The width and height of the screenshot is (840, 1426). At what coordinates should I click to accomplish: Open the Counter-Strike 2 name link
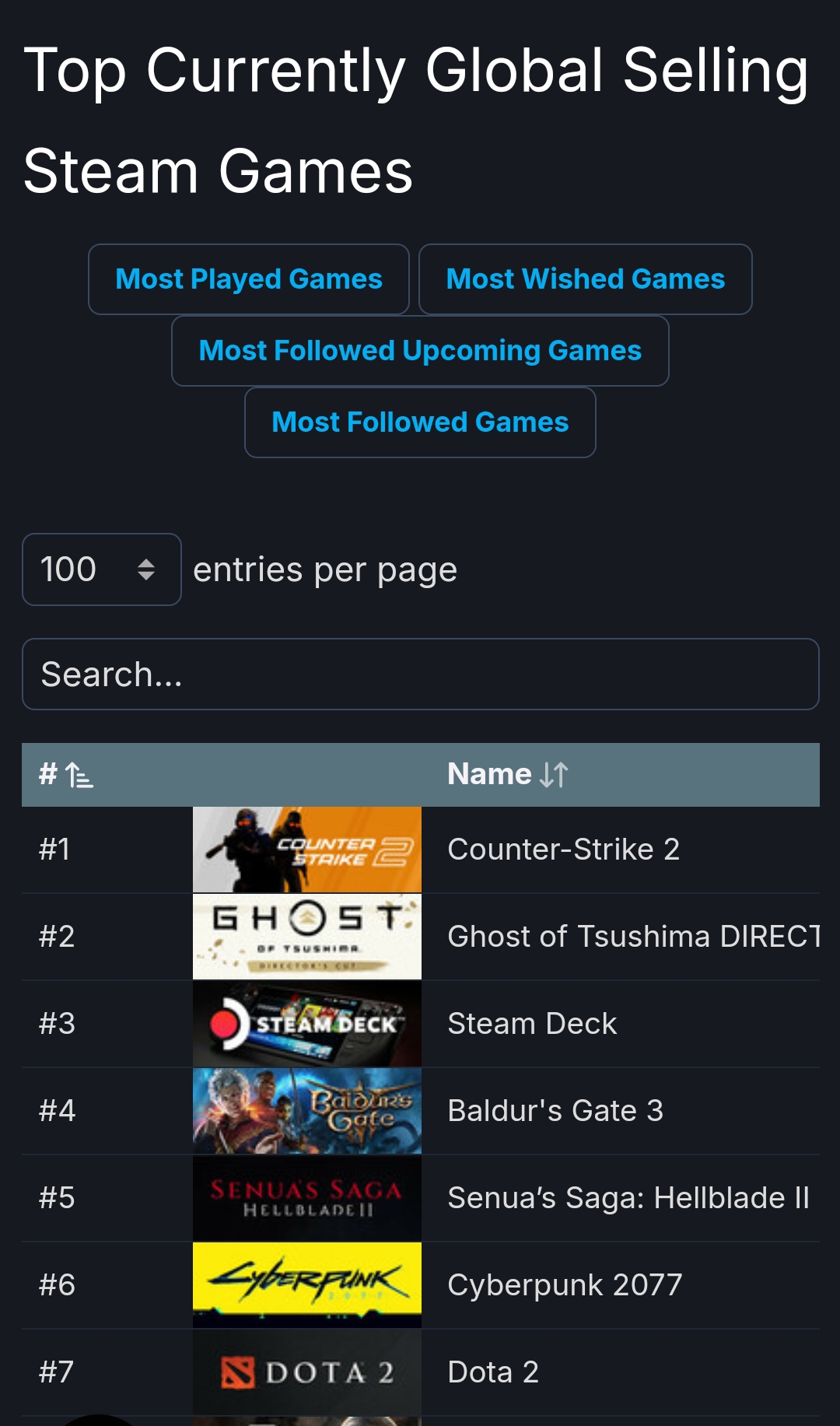coord(564,850)
